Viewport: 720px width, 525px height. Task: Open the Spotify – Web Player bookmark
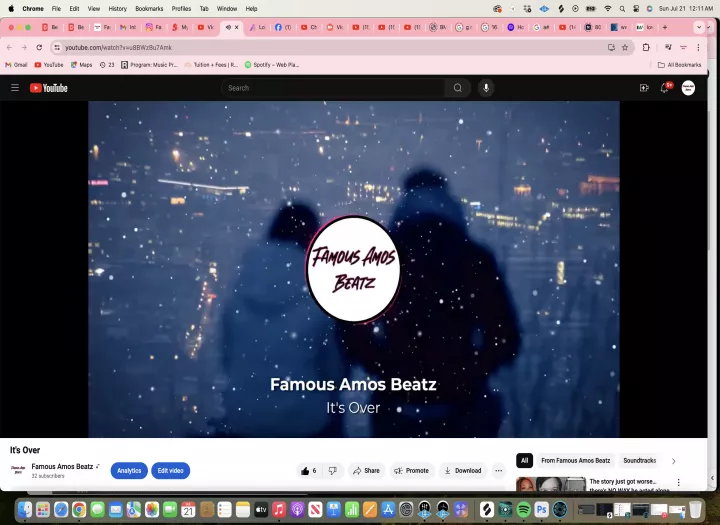[x=271, y=65]
